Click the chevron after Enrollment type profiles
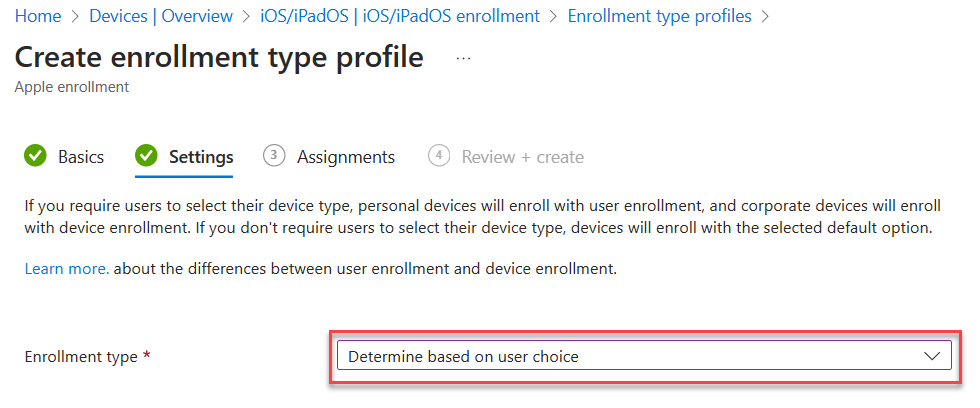 (x=767, y=16)
